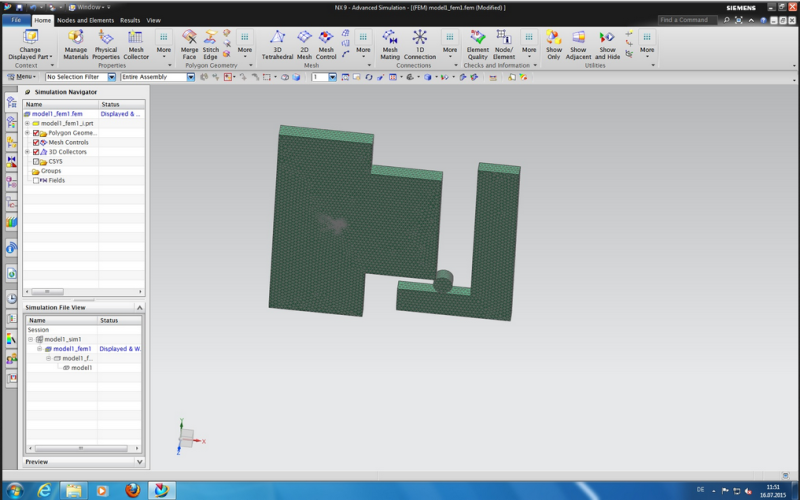Open the Menu dropdown
This screenshot has height=500, width=800.
tap(21, 77)
